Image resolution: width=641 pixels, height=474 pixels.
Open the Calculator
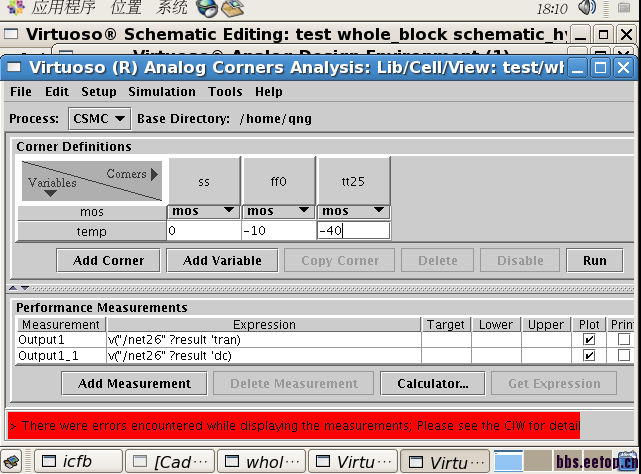[x=433, y=384]
